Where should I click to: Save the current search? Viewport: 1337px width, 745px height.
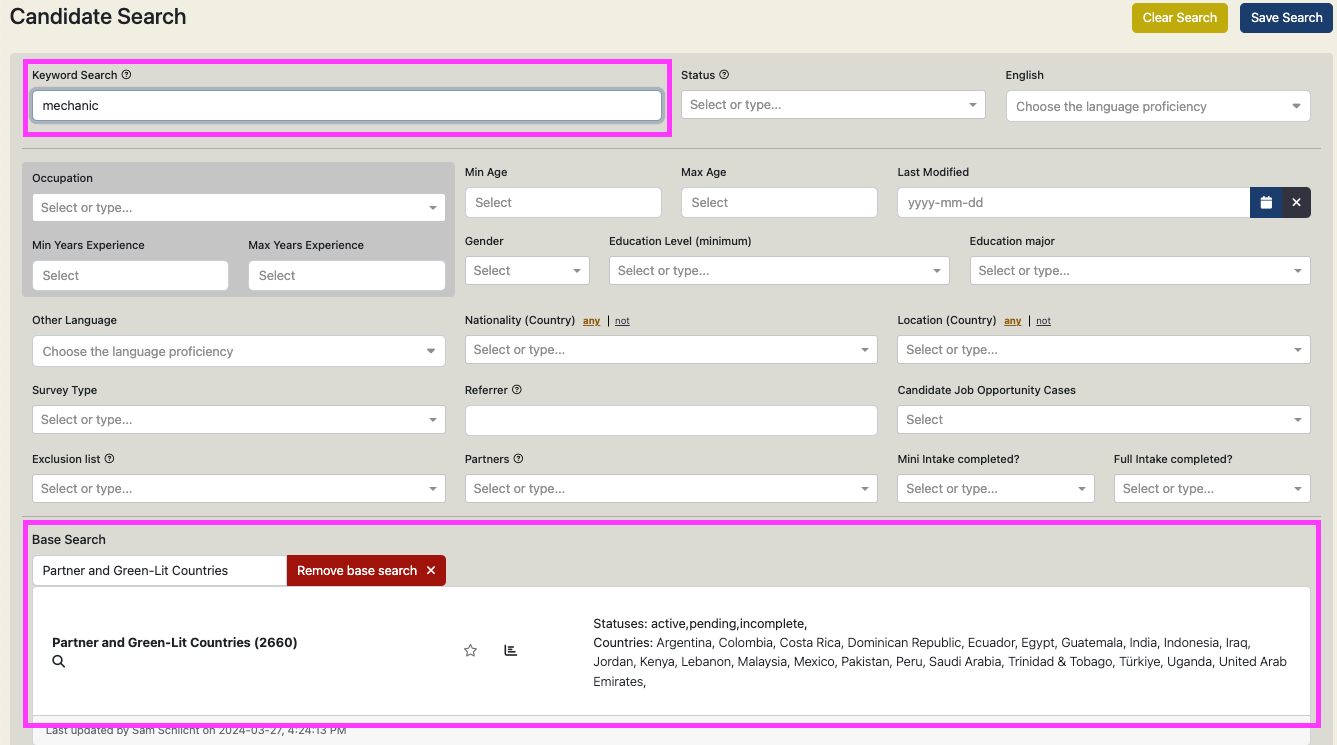[1285, 17]
